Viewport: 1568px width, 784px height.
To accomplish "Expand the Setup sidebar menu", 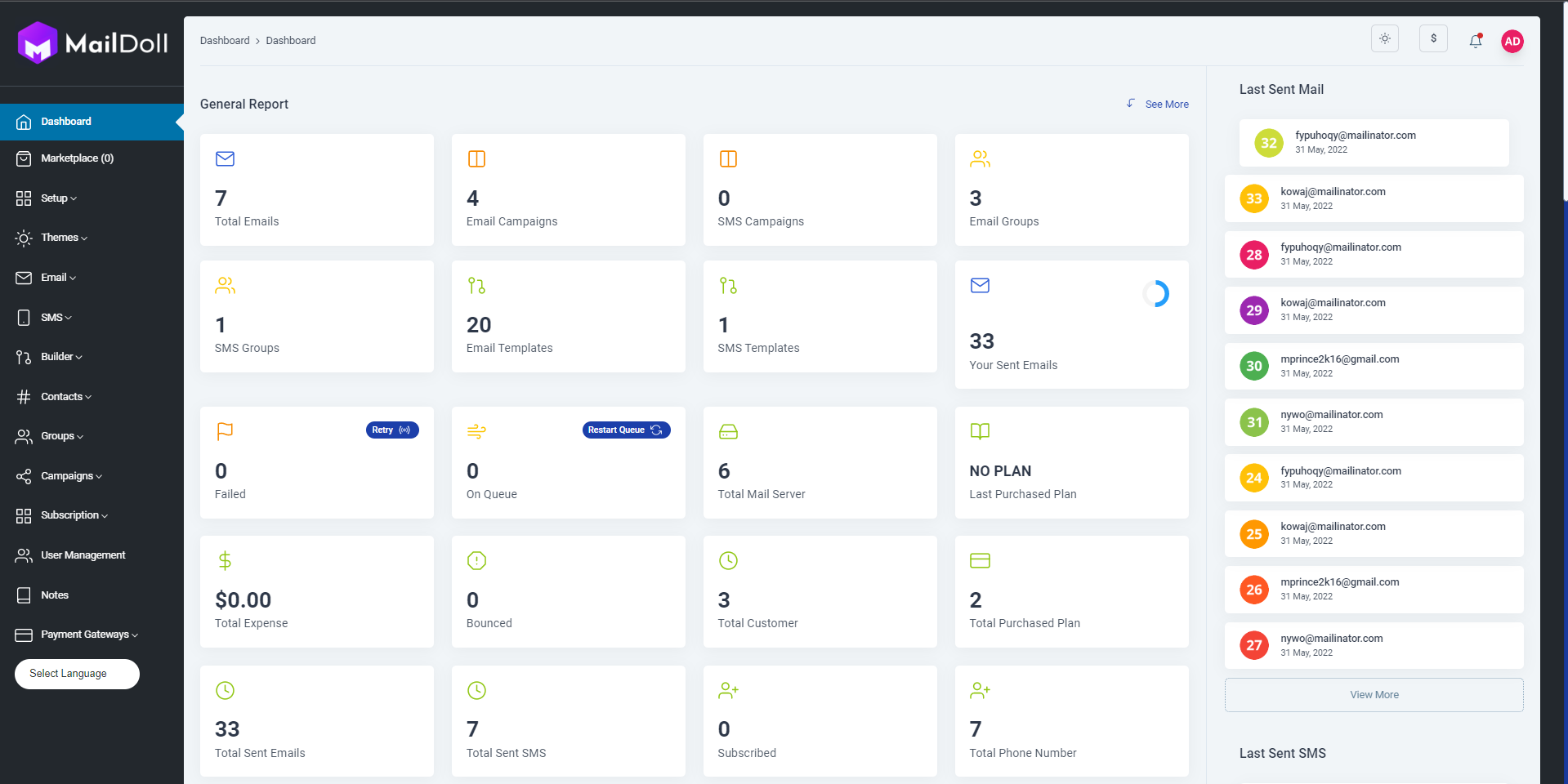I will click(58, 198).
